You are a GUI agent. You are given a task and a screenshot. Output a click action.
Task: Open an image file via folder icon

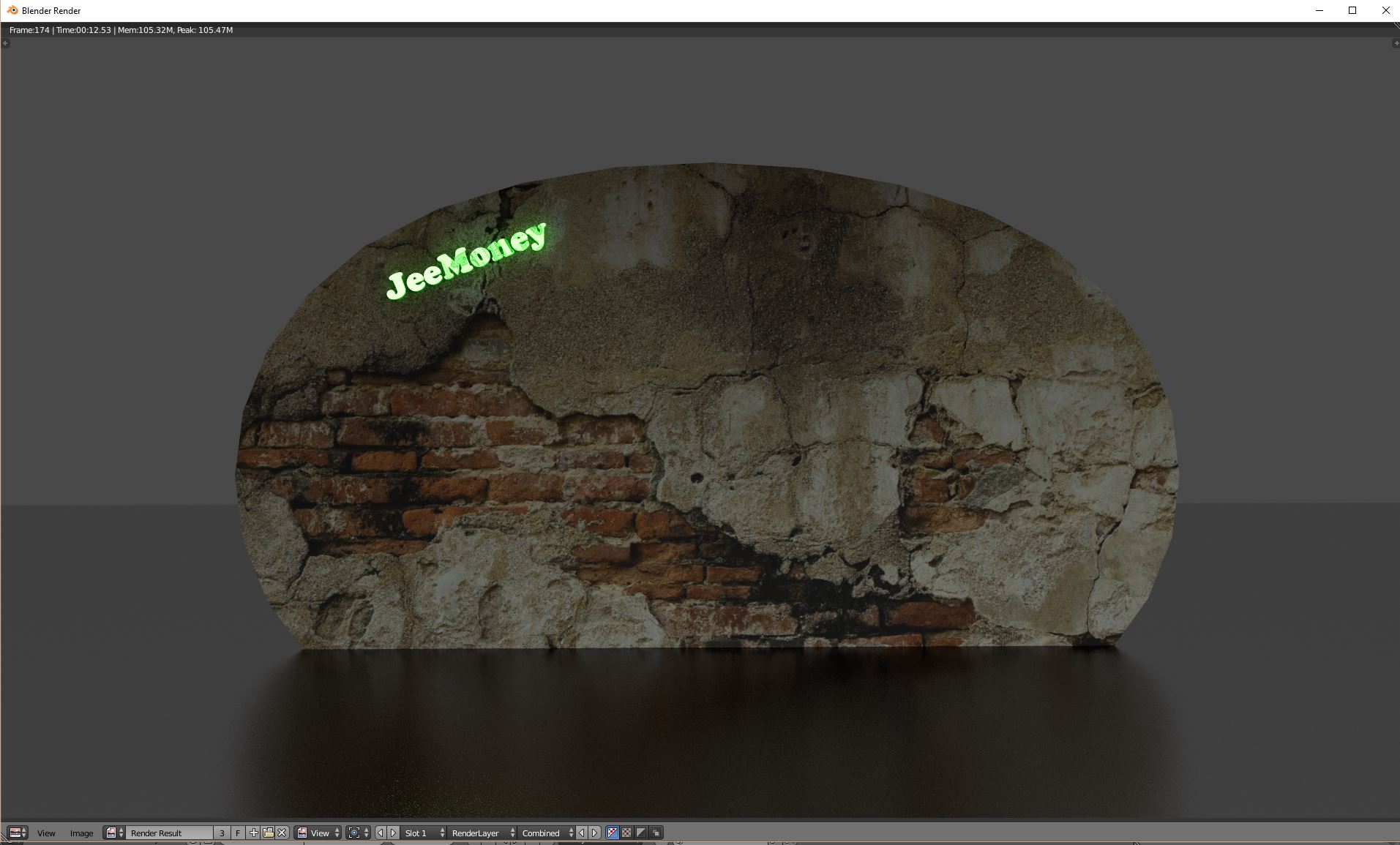click(268, 833)
